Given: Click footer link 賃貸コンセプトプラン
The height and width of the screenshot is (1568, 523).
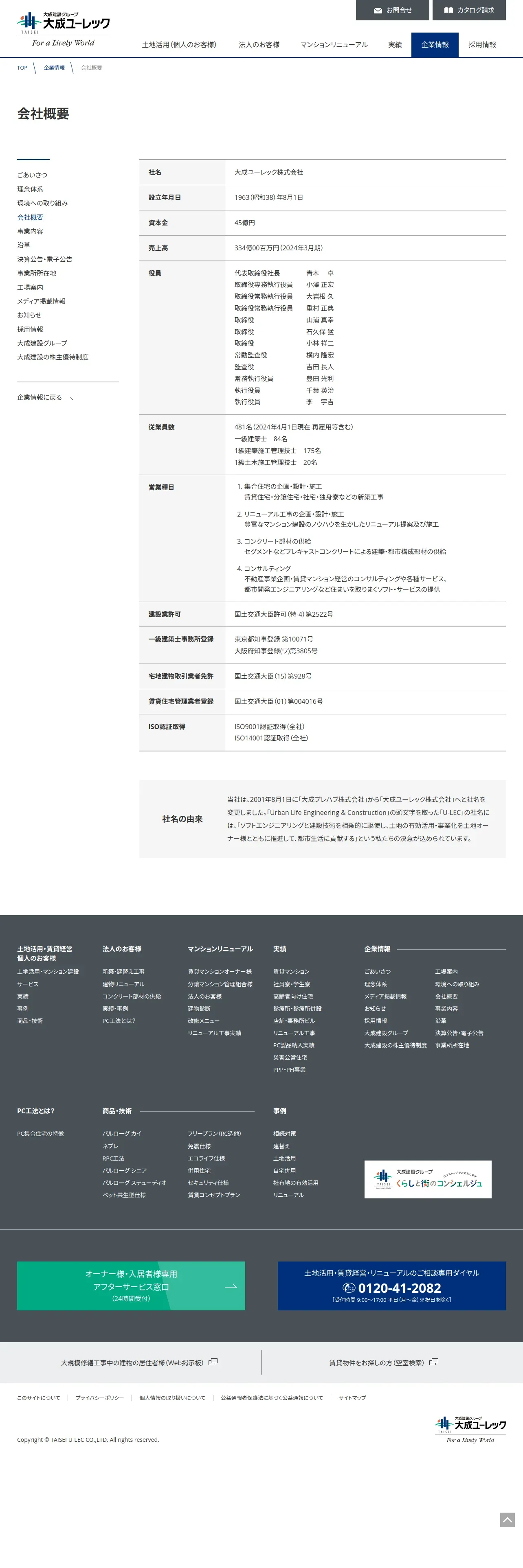Looking at the screenshot, I should click(x=214, y=1195).
